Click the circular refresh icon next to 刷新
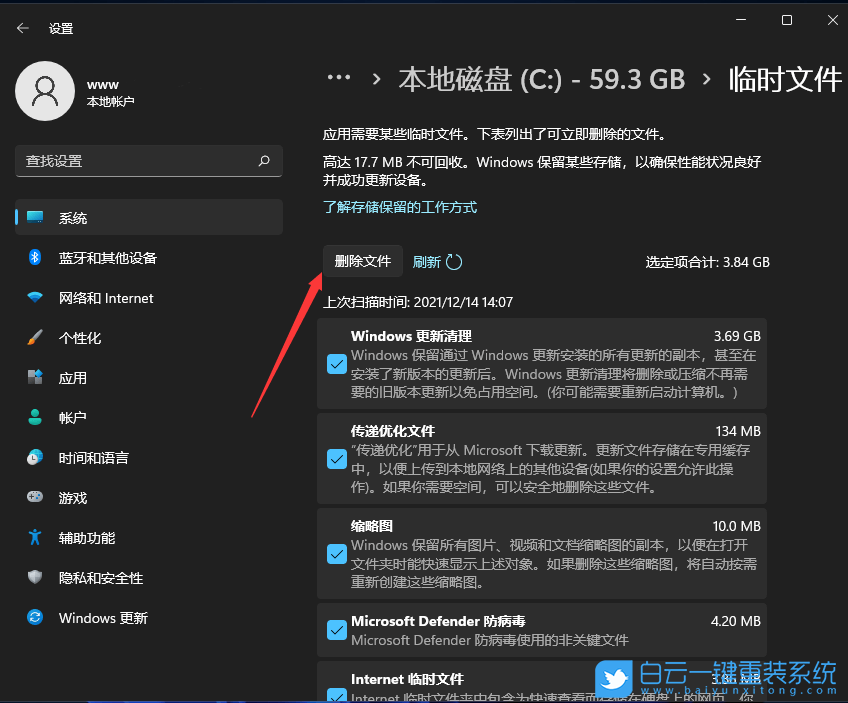 pyautogui.click(x=456, y=261)
